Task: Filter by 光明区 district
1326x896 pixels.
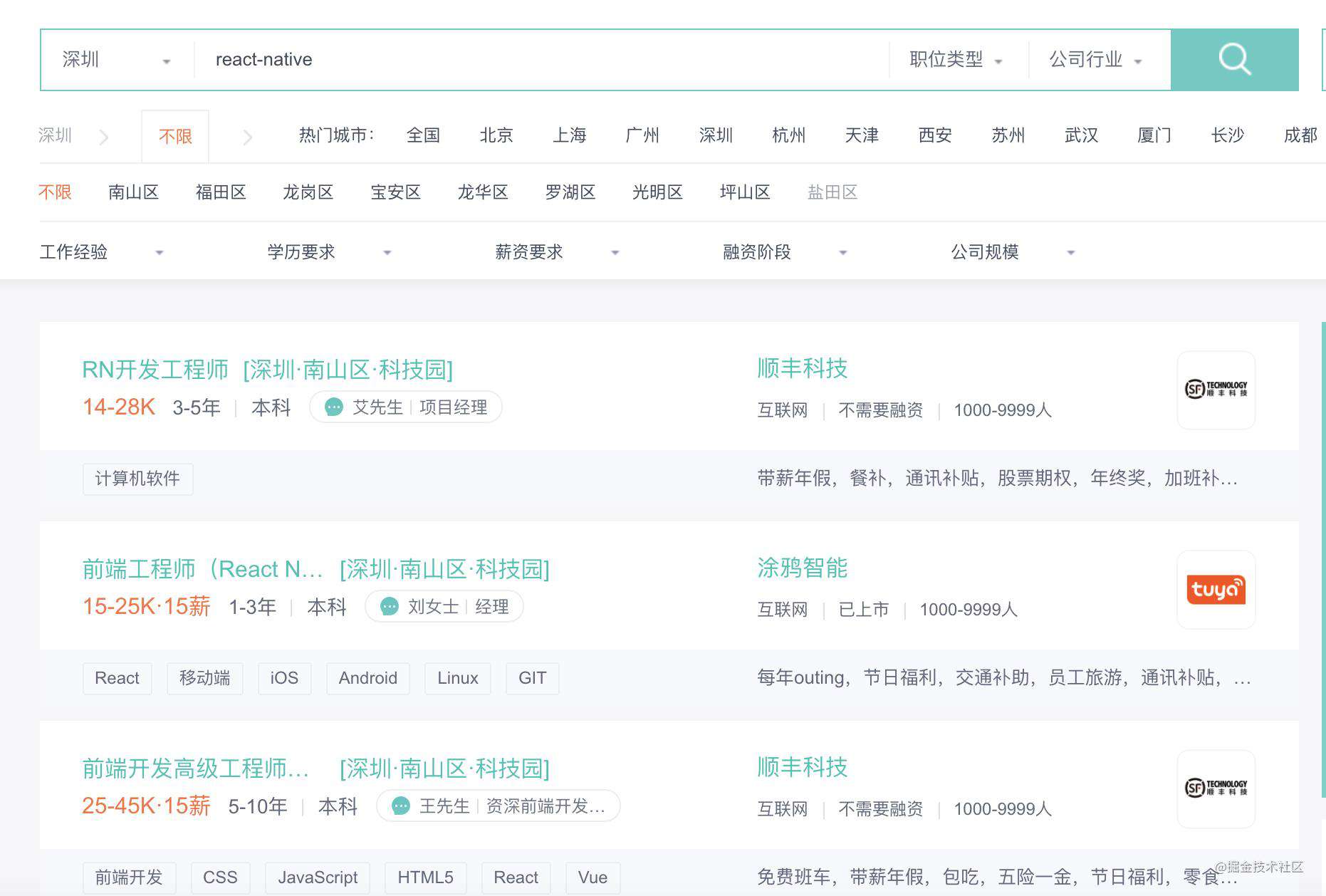Action: [657, 192]
